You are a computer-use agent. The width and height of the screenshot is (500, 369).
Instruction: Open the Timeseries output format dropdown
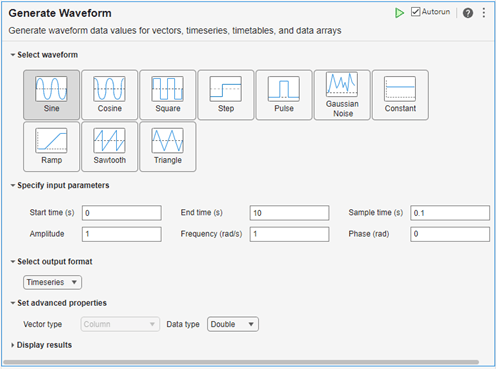pos(52,282)
